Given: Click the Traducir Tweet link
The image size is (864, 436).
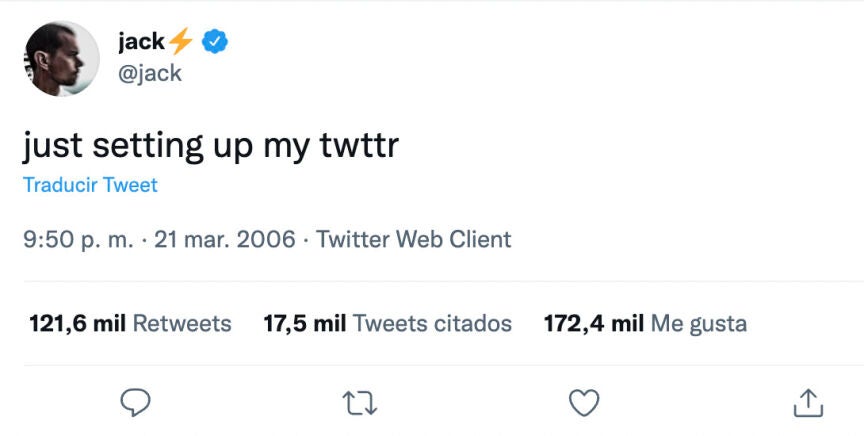Looking at the screenshot, I should [x=90, y=185].
